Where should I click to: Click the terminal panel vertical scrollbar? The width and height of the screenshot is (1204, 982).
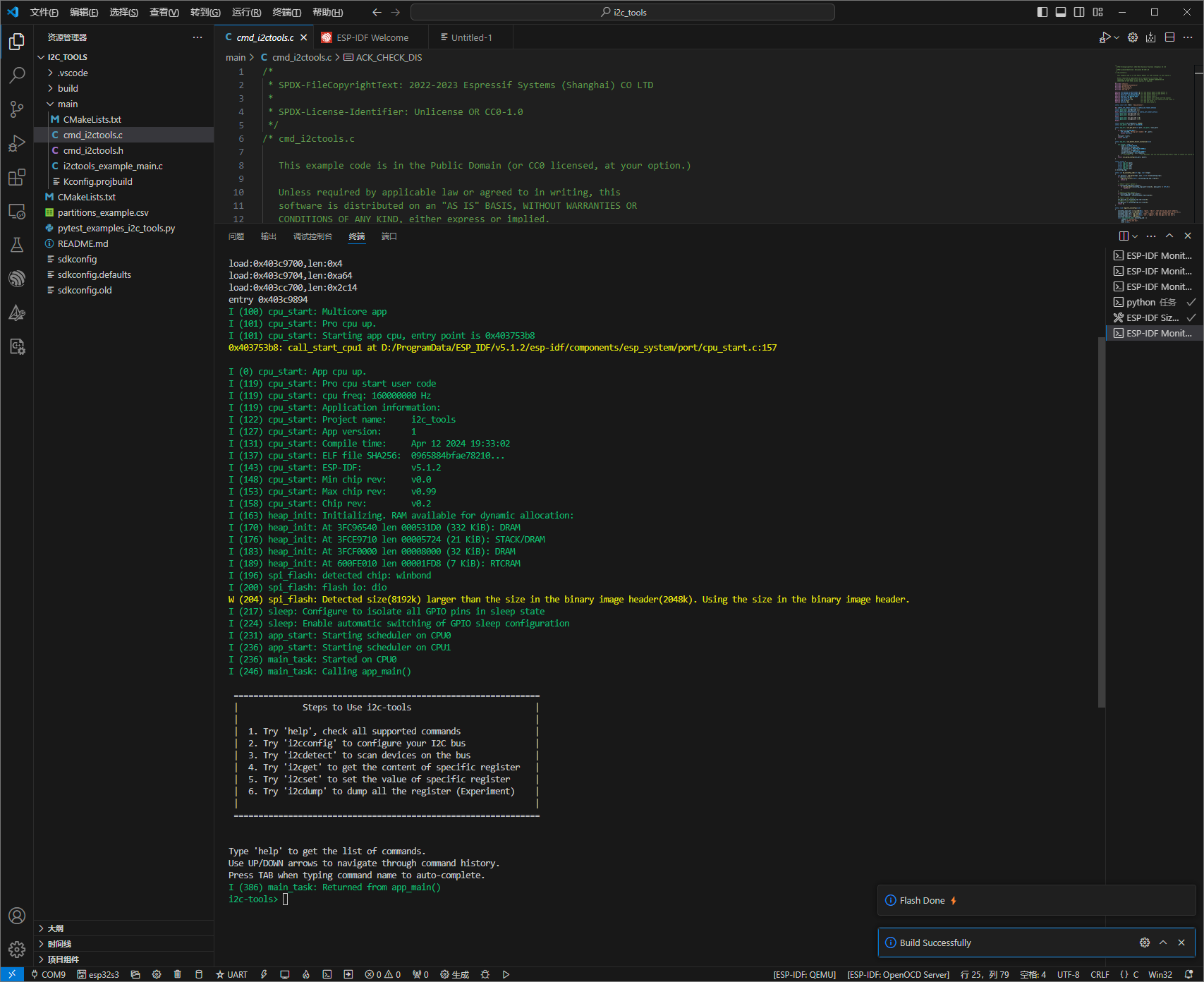tap(1102, 522)
